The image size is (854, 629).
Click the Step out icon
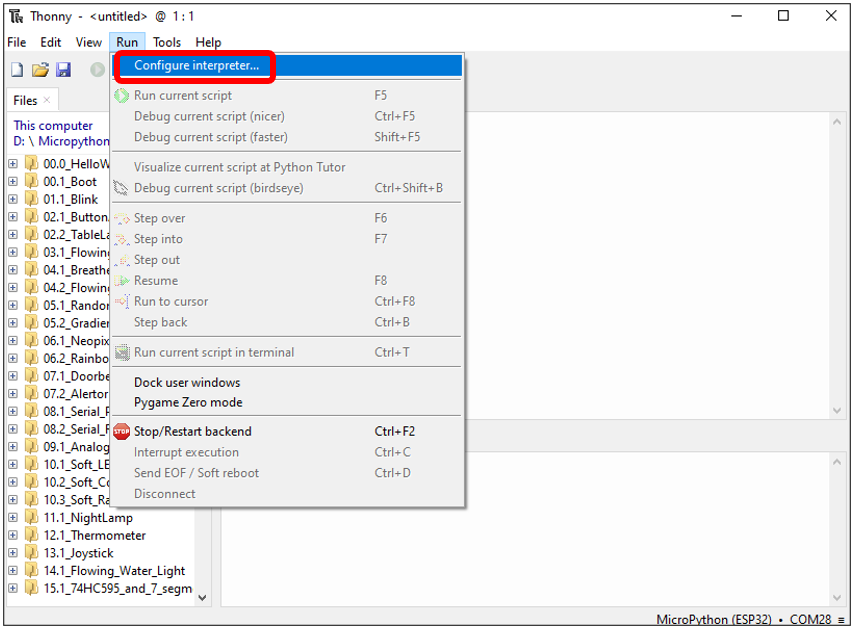(x=122, y=260)
